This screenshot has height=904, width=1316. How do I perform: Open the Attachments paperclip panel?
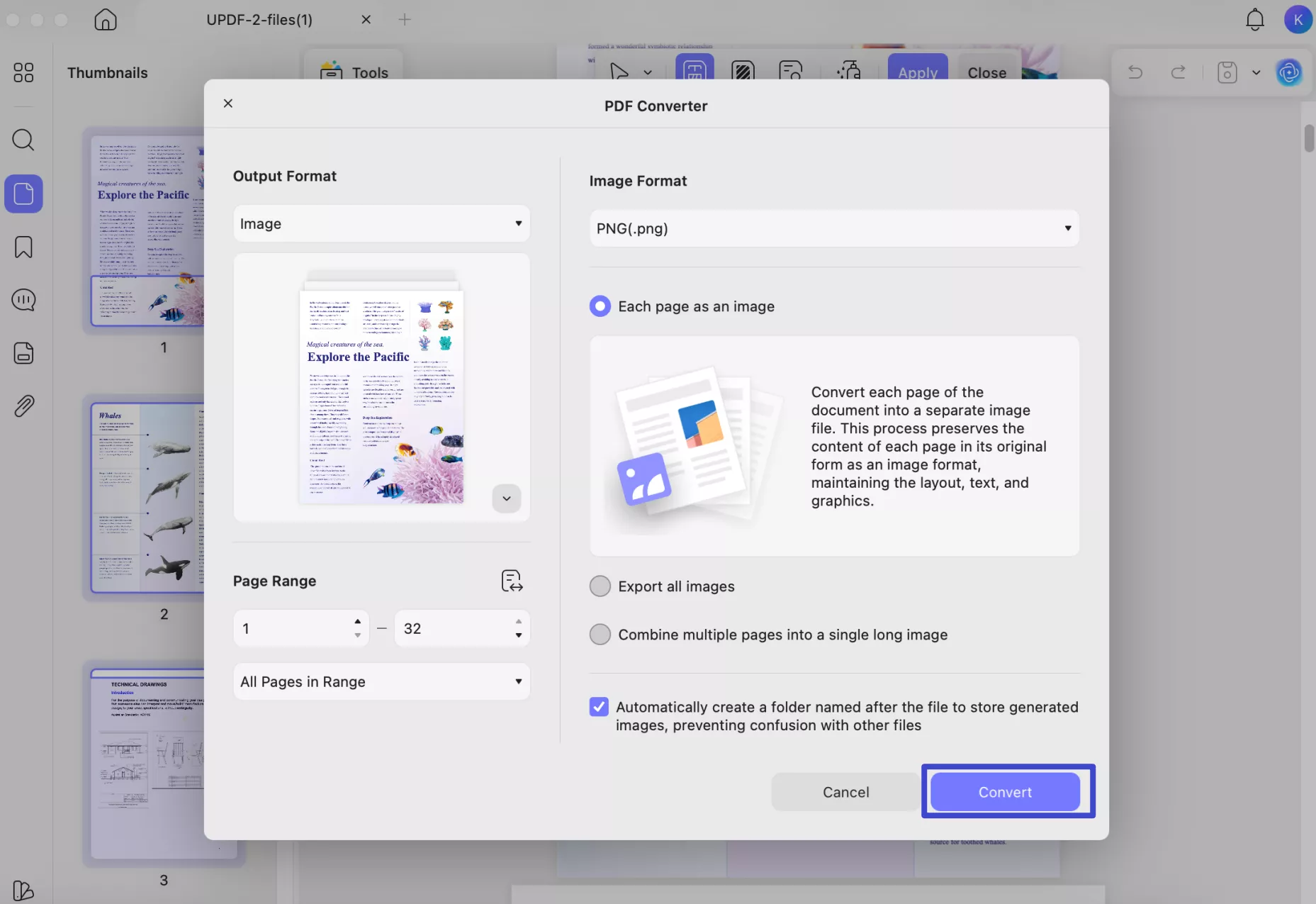pyautogui.click(x=23, y=406)
